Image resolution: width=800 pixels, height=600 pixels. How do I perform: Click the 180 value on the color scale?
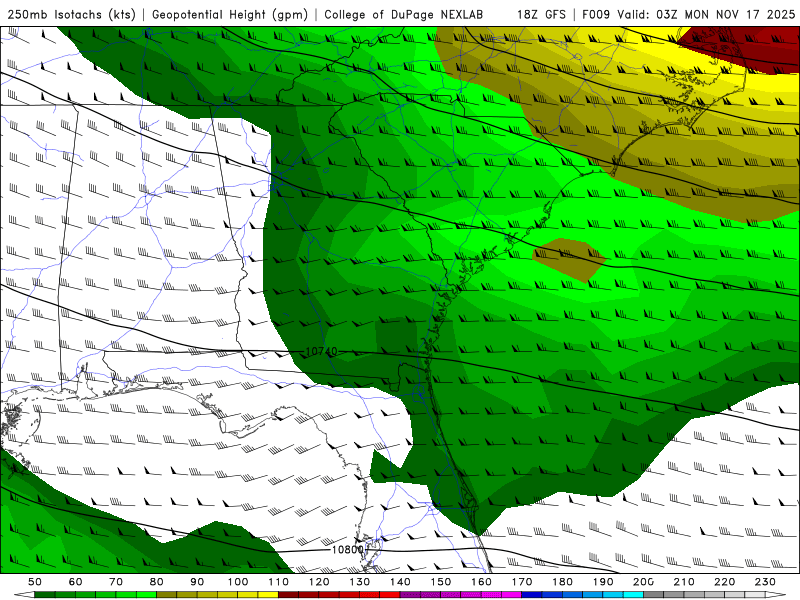(562, 582)
